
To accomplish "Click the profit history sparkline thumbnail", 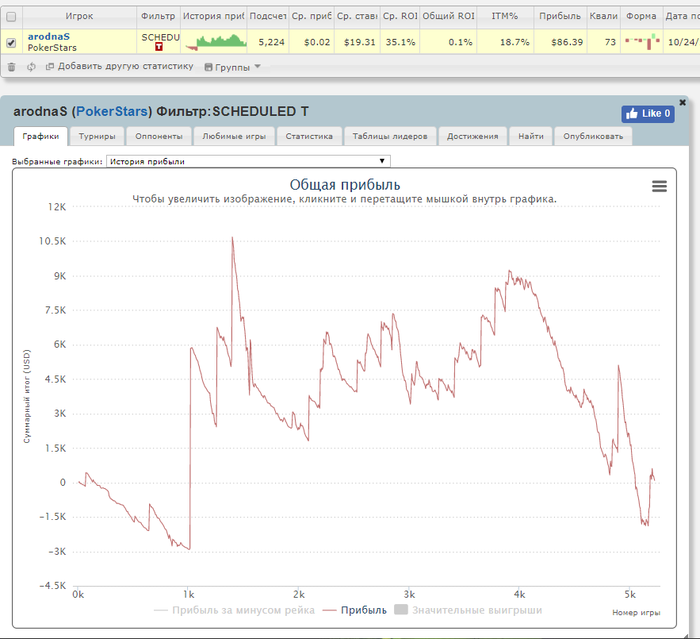I will pos(216,42).
